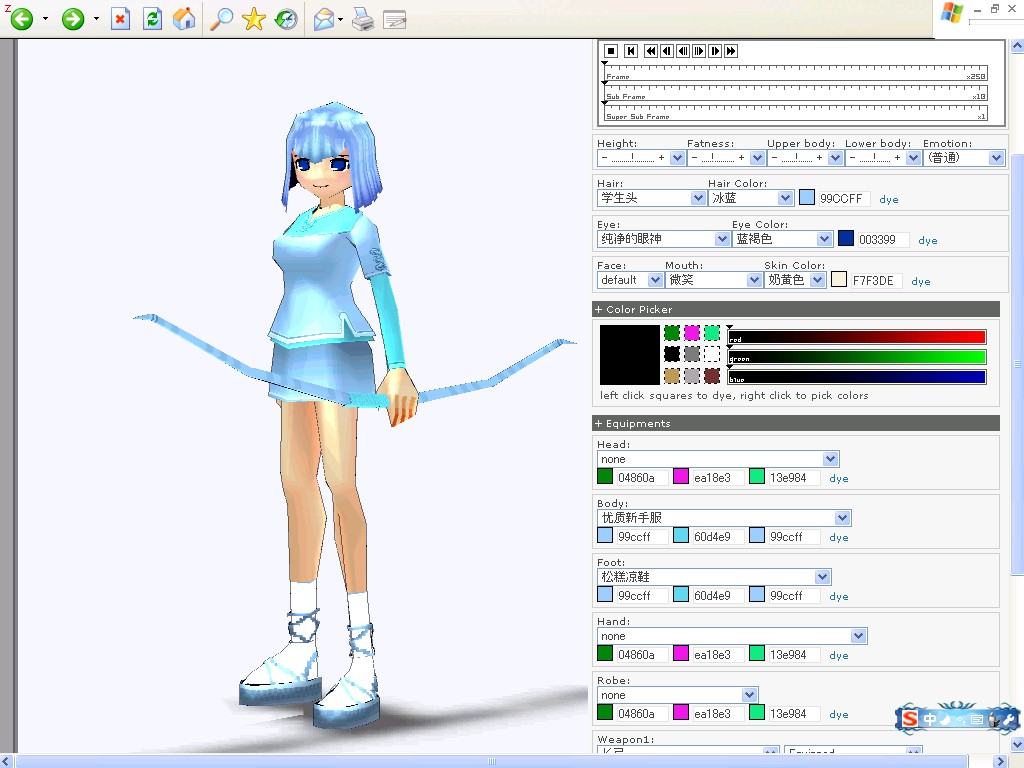This screenshot has width=1024, height=768.
Task: Open Search with the magnifier icon
Action: coord(221,19)
